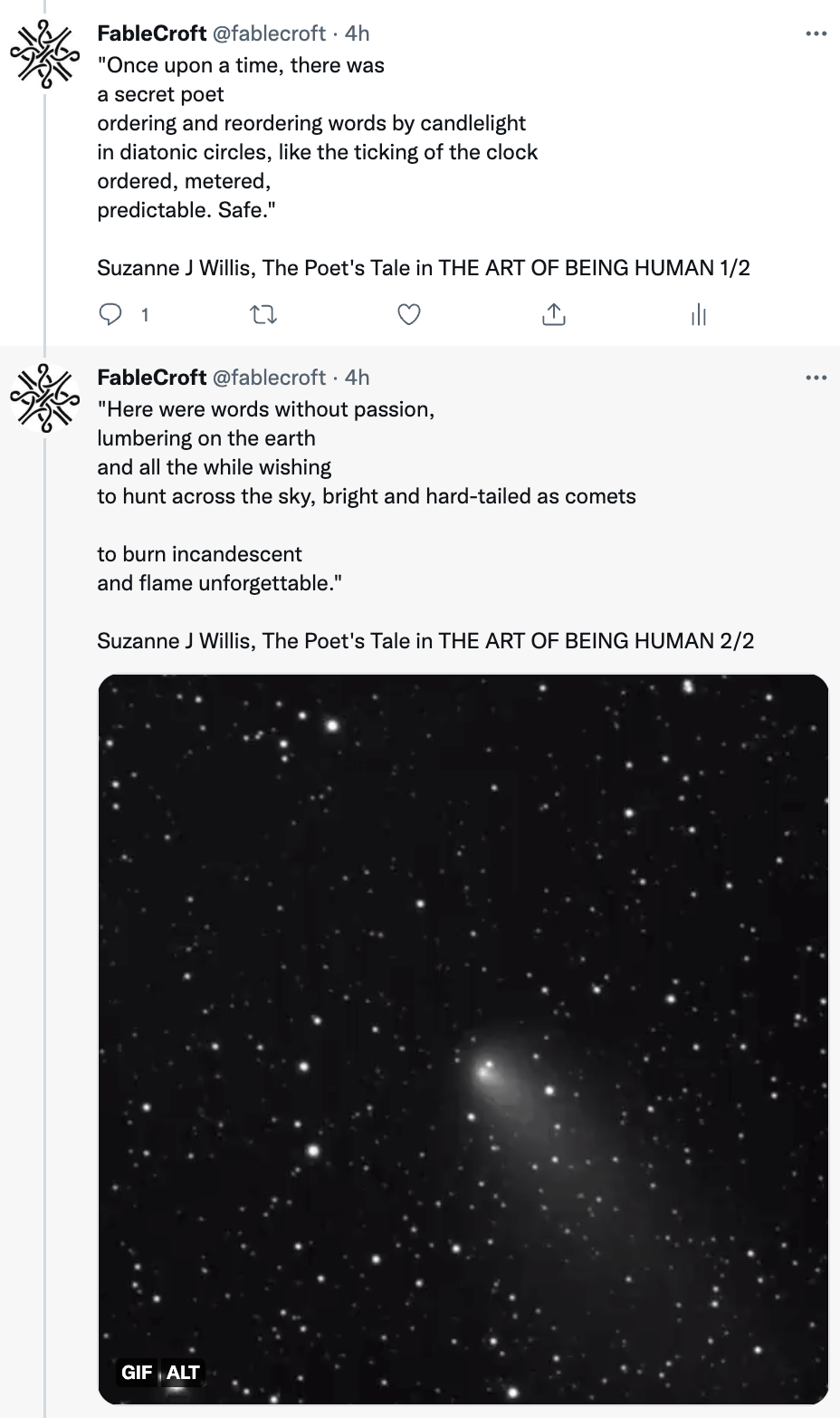Open @fablecroft handle in first tweet
840x1418 pixels.
click(x=269, y=34)
